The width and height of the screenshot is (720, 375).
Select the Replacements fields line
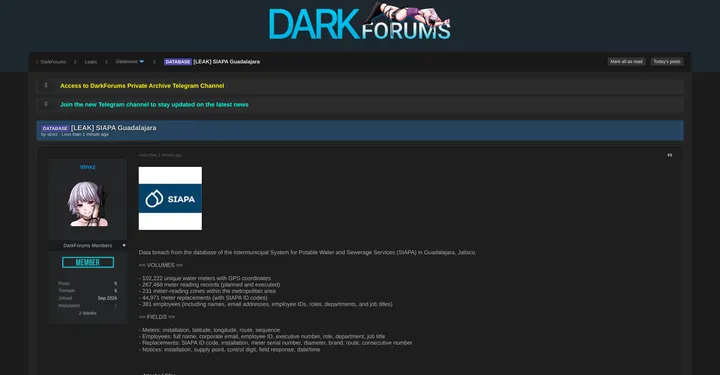[276, 343]
